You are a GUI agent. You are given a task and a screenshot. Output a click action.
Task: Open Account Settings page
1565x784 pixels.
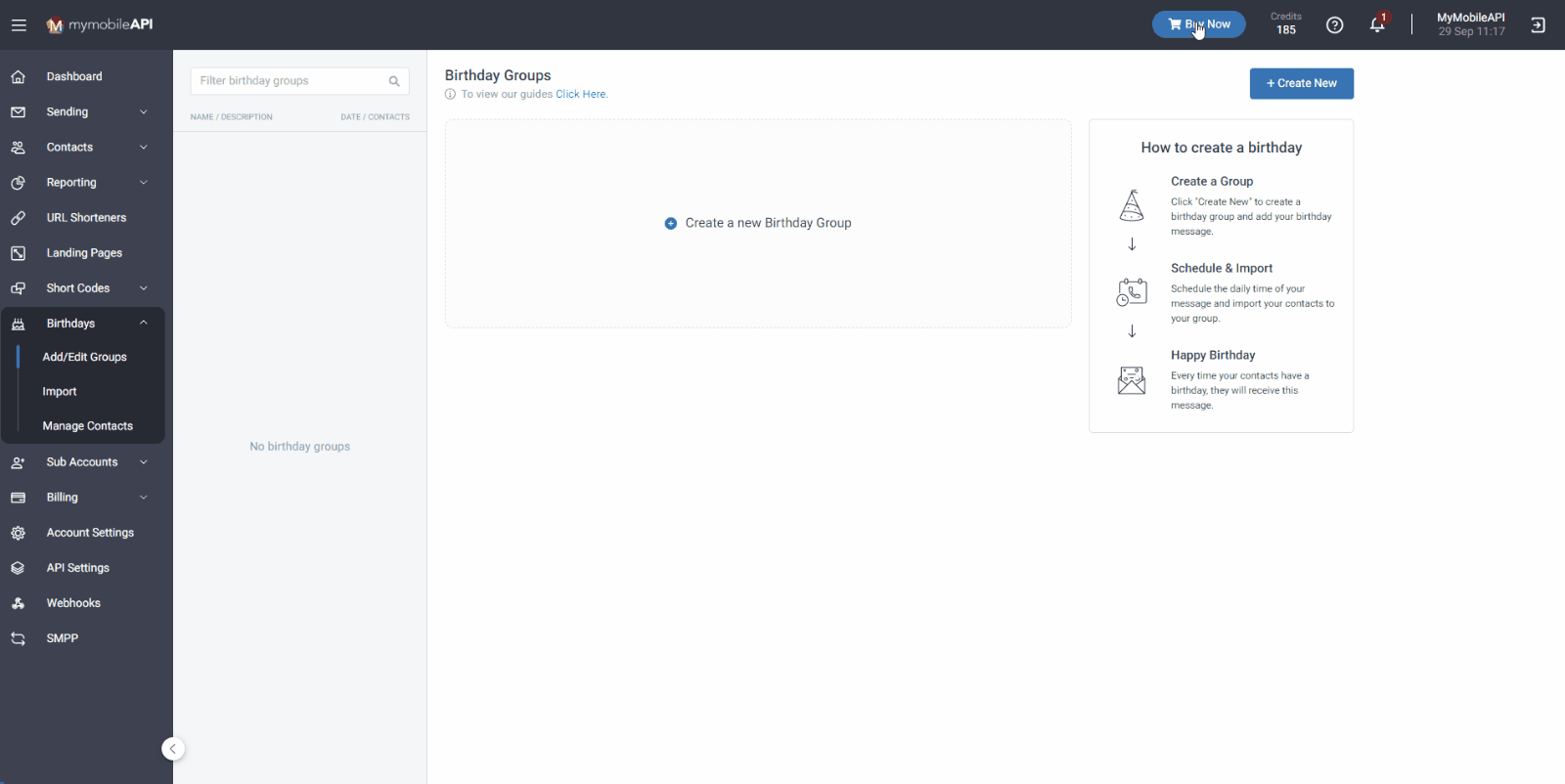90,532
